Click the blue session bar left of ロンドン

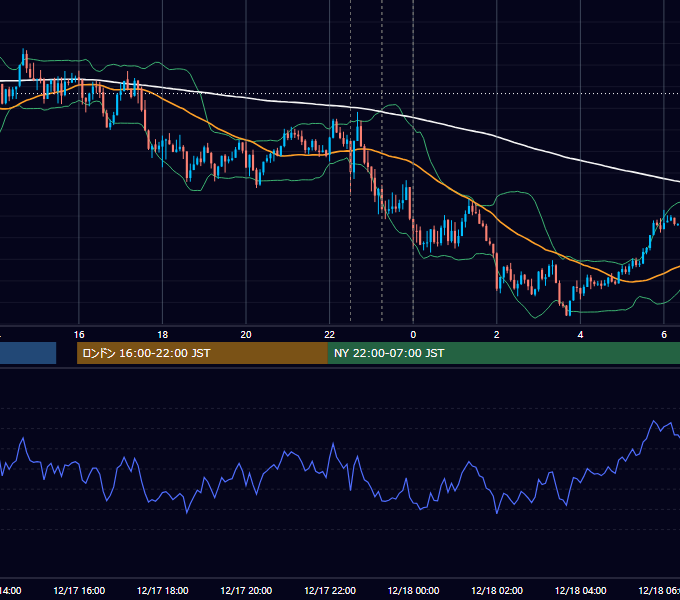[28, 353]
